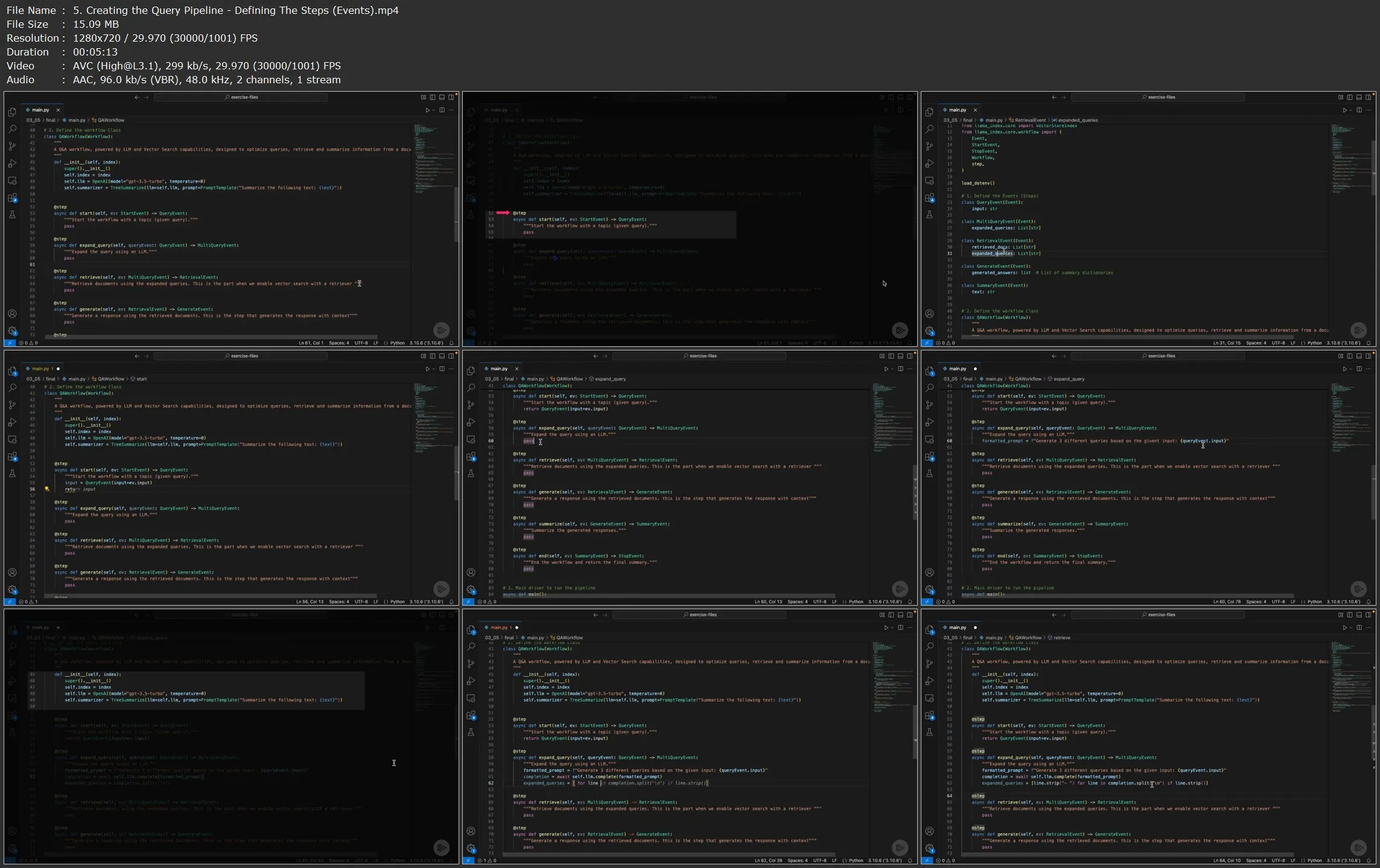
Task: Toggle Secondary Side Bar in Ln 56 frame
Action: tap(451, 356)
